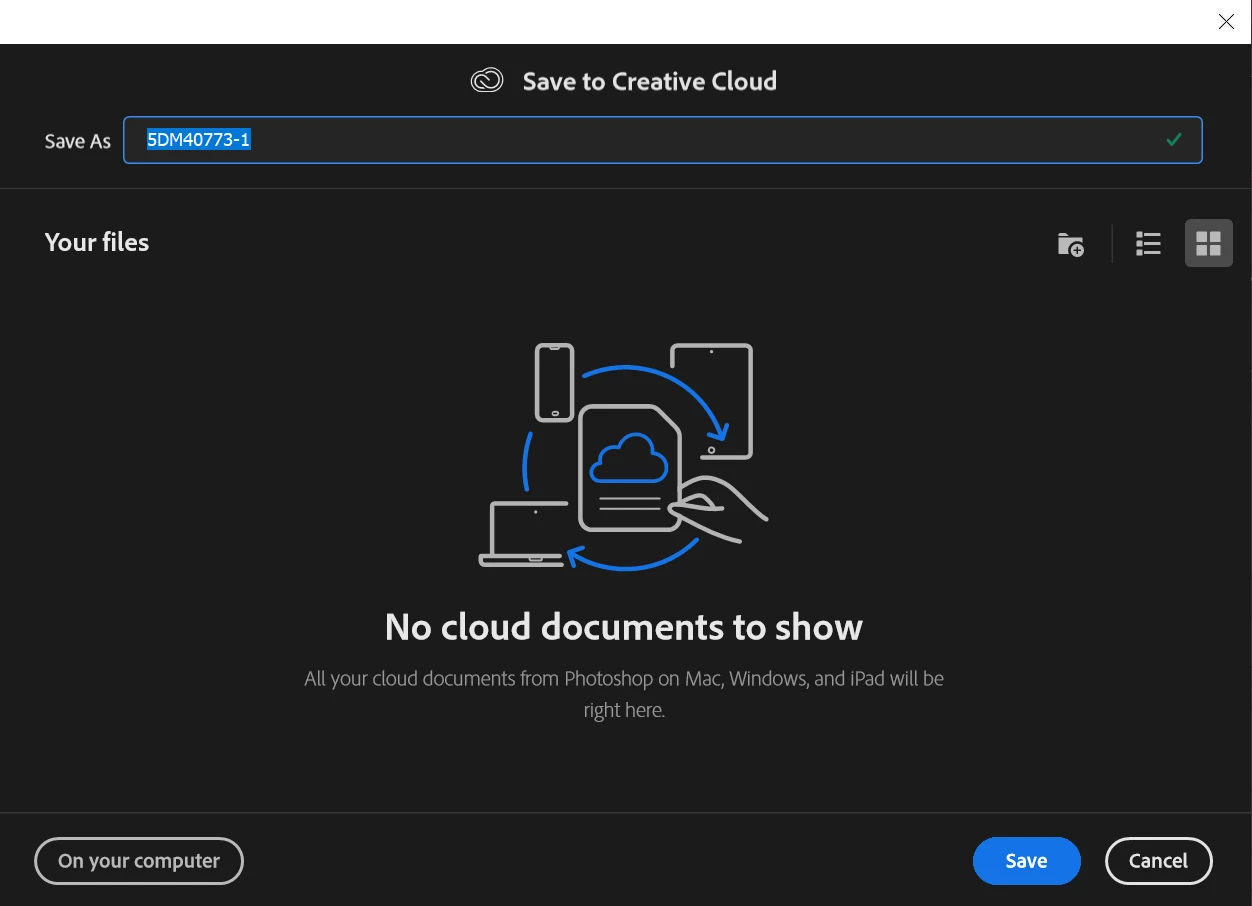Close the dialog with the X button

(1226, 22)
